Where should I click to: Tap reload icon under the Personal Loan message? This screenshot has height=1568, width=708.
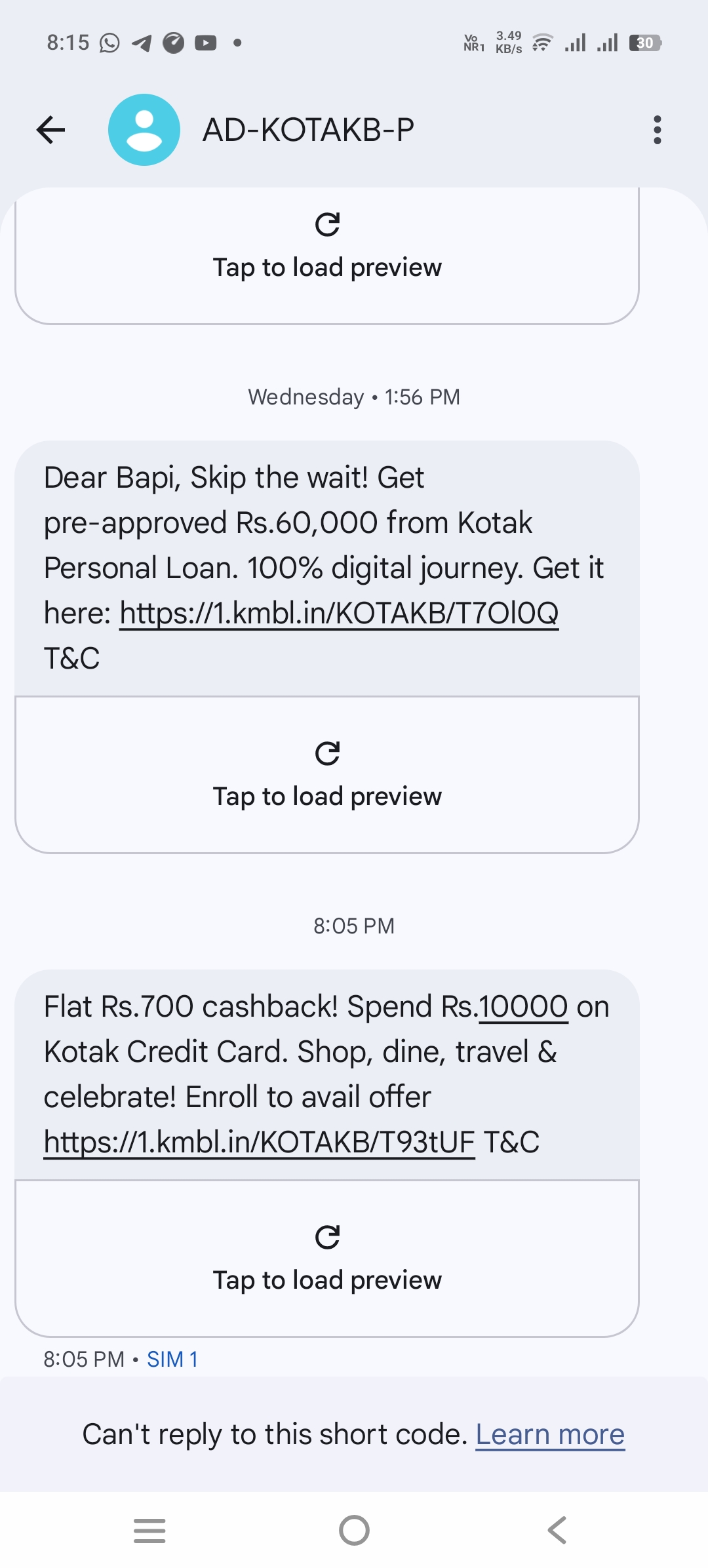tap(327, 754)
